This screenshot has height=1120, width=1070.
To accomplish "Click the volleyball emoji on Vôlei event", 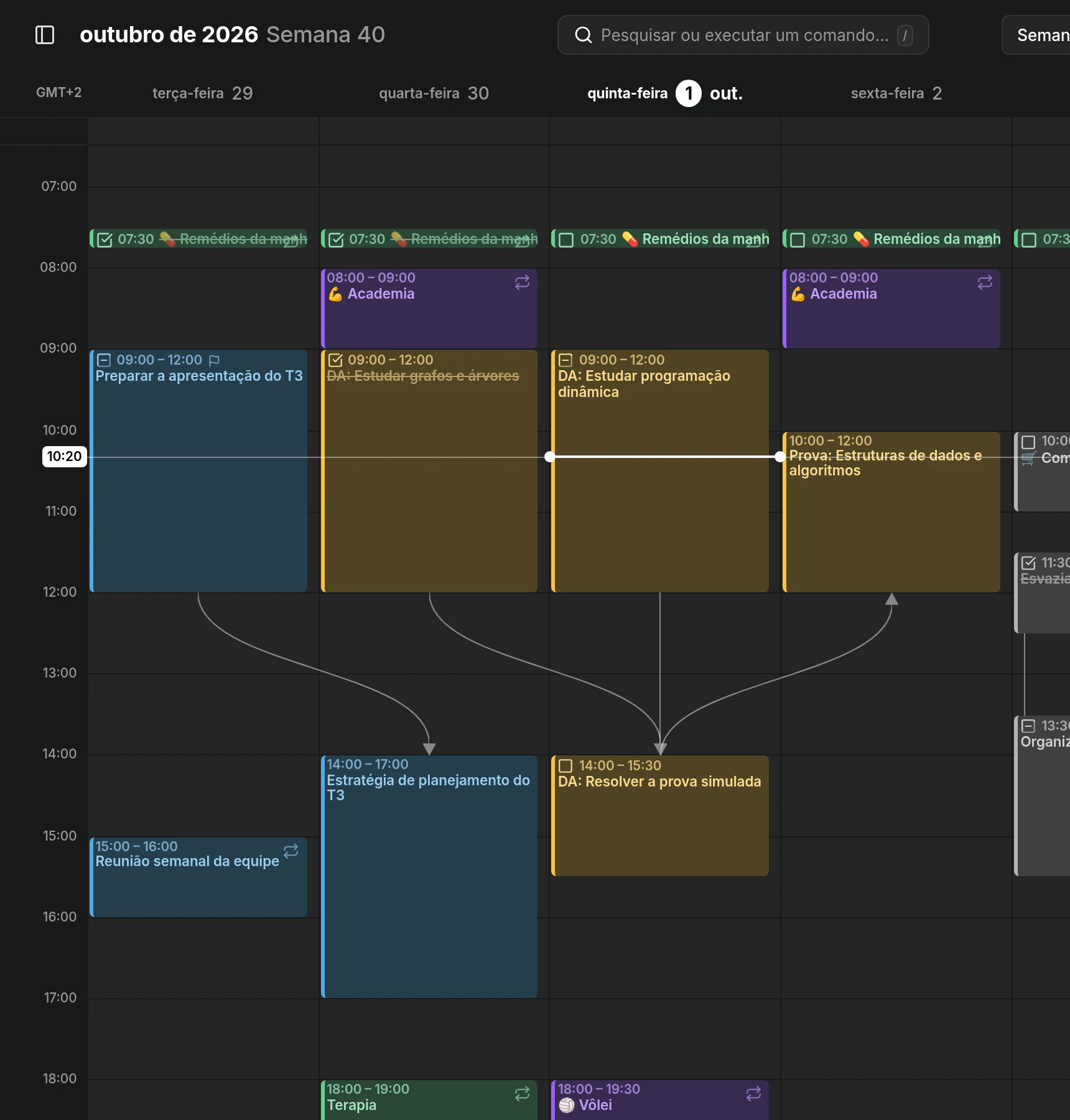I will coord(566,1105).
